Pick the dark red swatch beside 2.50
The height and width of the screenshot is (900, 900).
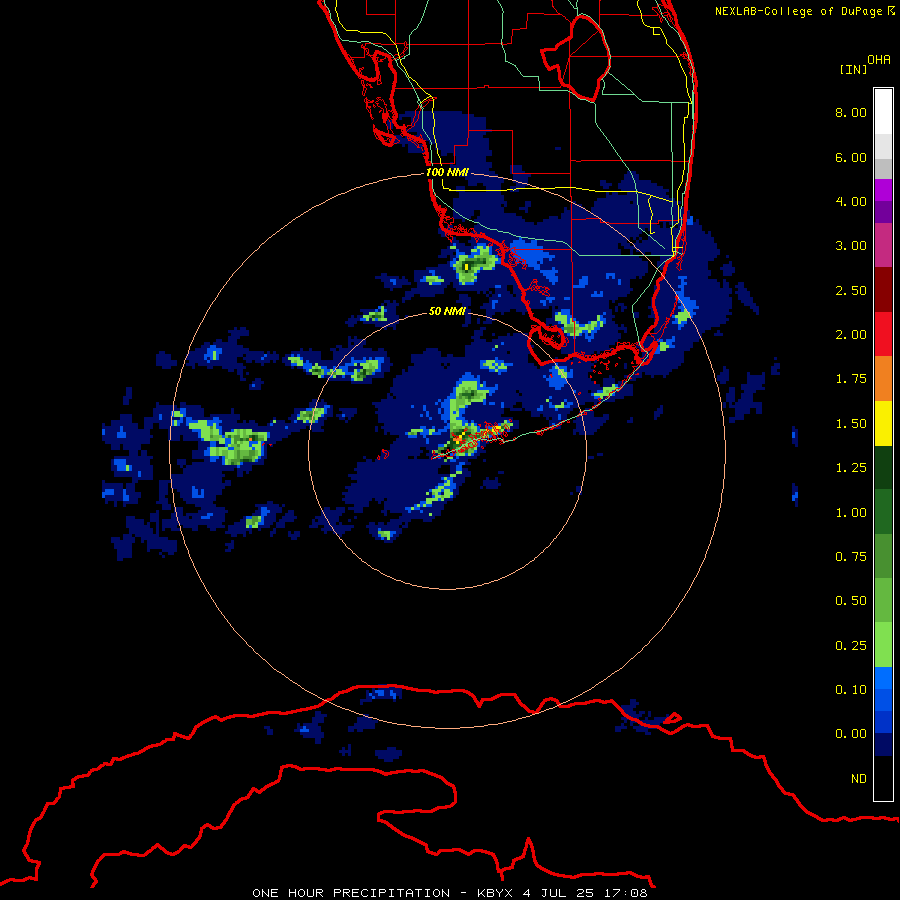point(883,290)
